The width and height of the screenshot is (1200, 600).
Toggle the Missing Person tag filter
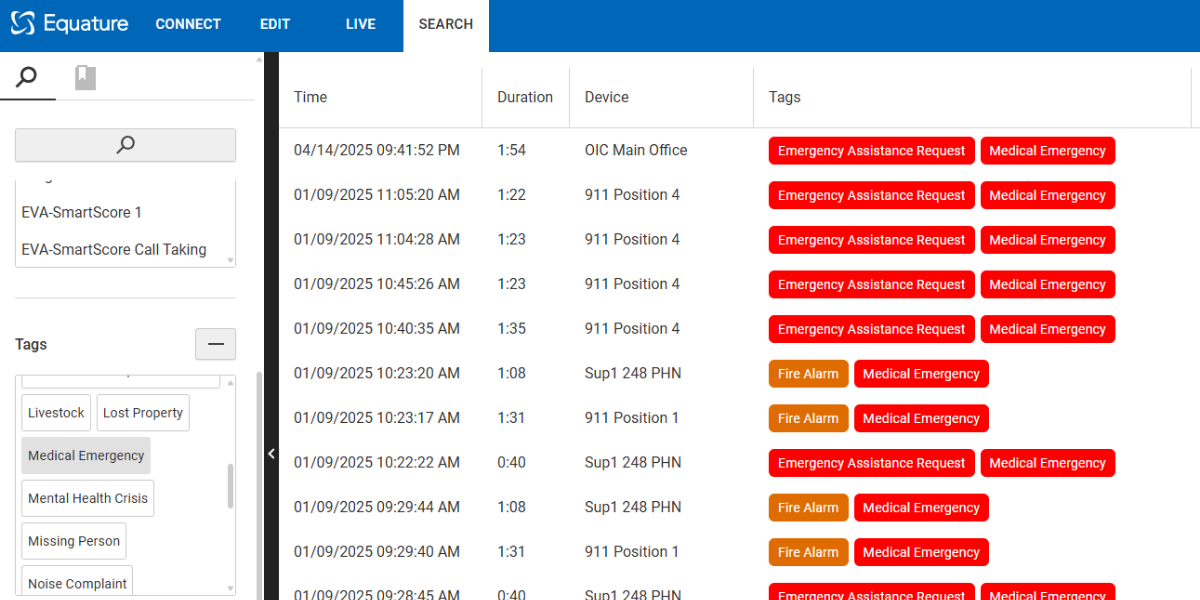74,541
